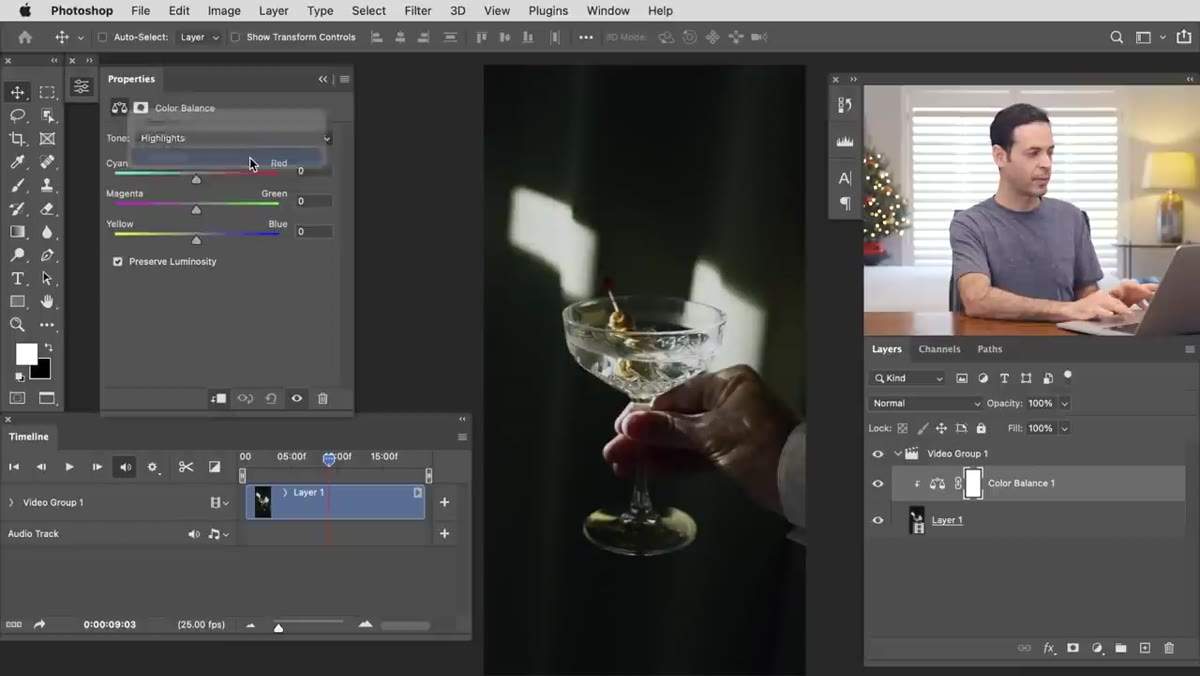Add media to Video Group 1 track
The image size is (1200, 676).
[444, 502]
